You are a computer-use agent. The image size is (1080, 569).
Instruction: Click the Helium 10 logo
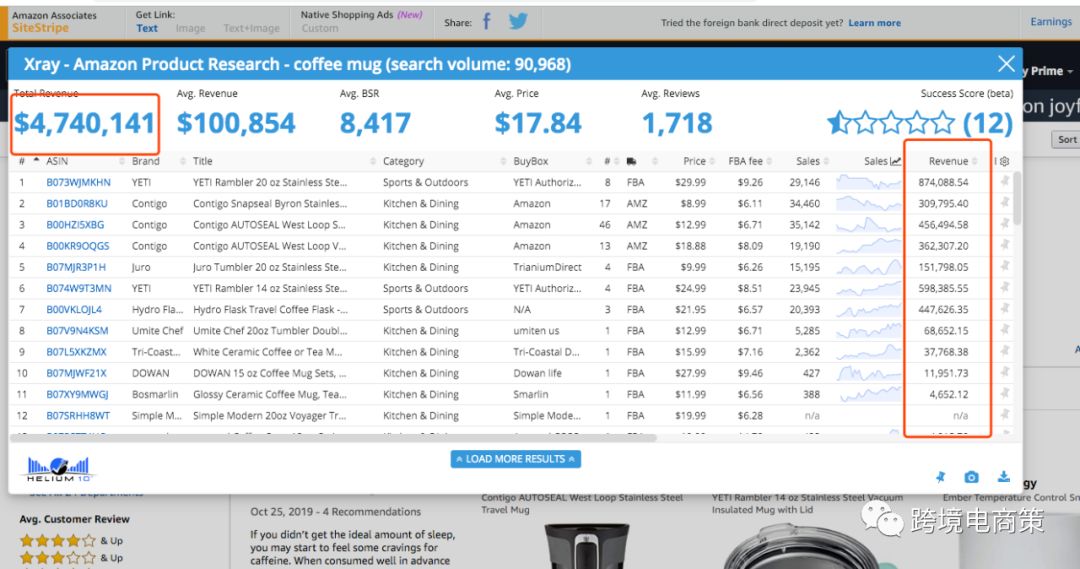click(x=59, y=469)
